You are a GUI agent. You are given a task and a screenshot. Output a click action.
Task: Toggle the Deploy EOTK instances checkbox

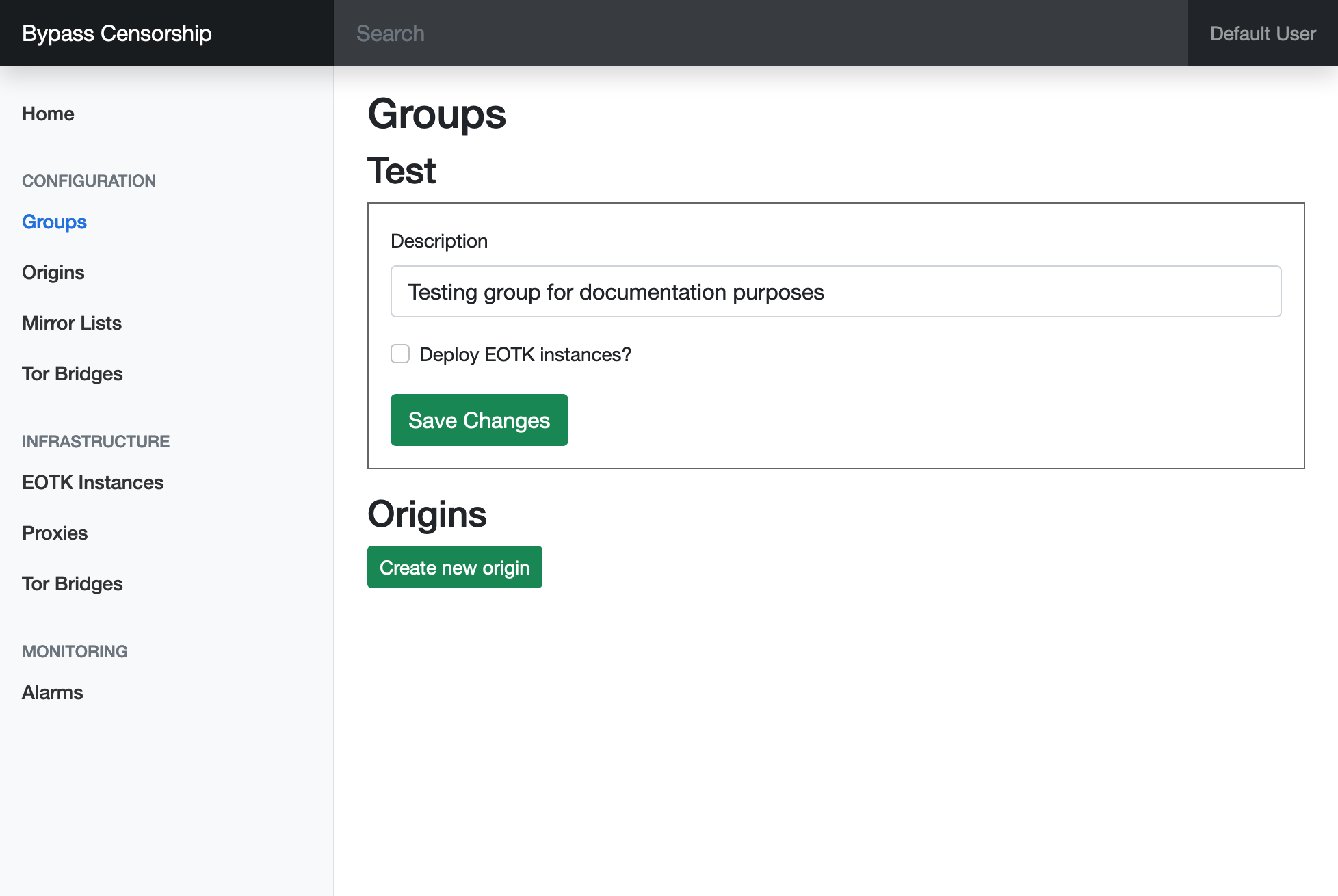click(400, 354)
